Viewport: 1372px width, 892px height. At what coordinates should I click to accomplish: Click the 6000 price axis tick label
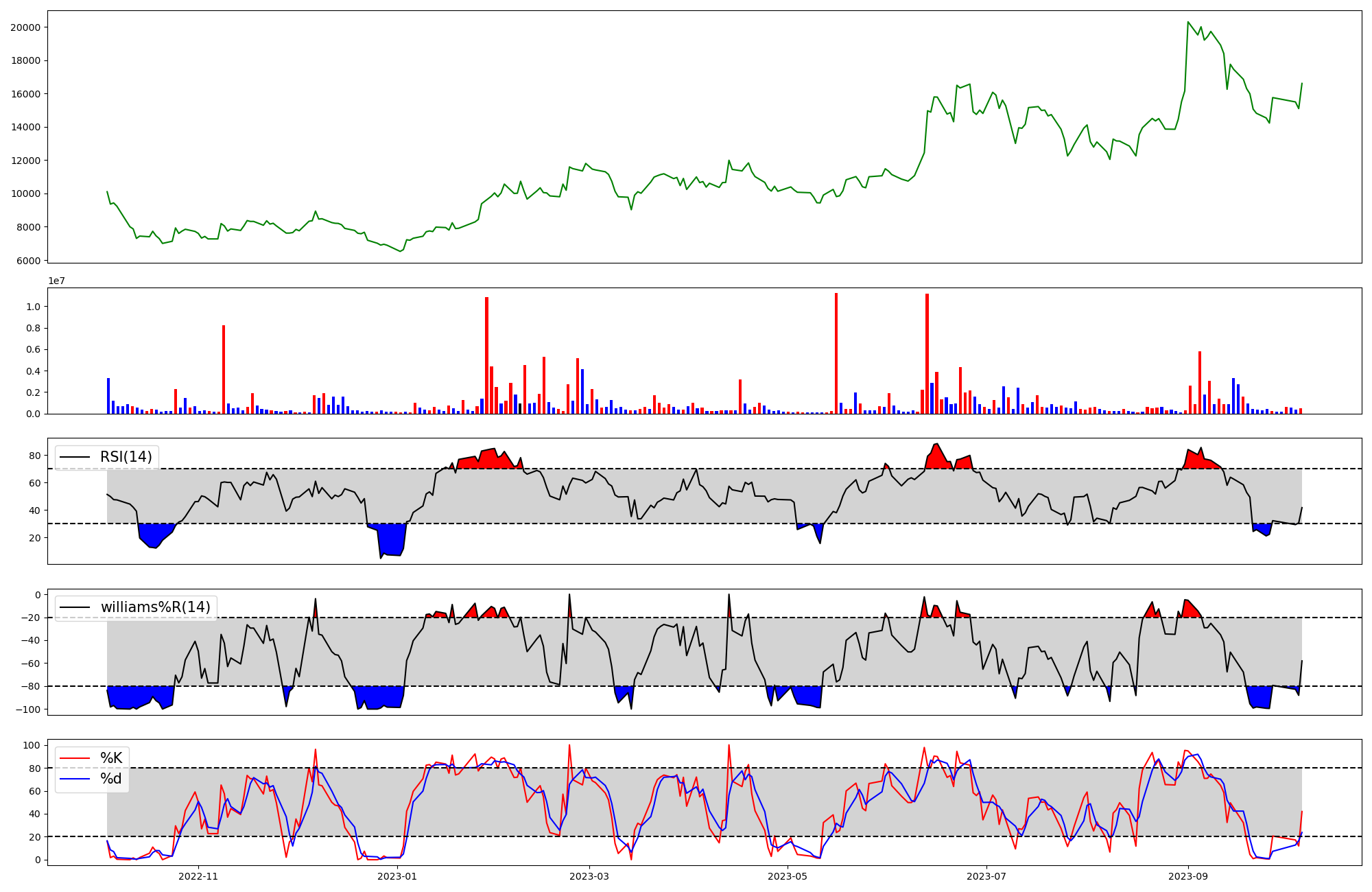pos(28,261)
